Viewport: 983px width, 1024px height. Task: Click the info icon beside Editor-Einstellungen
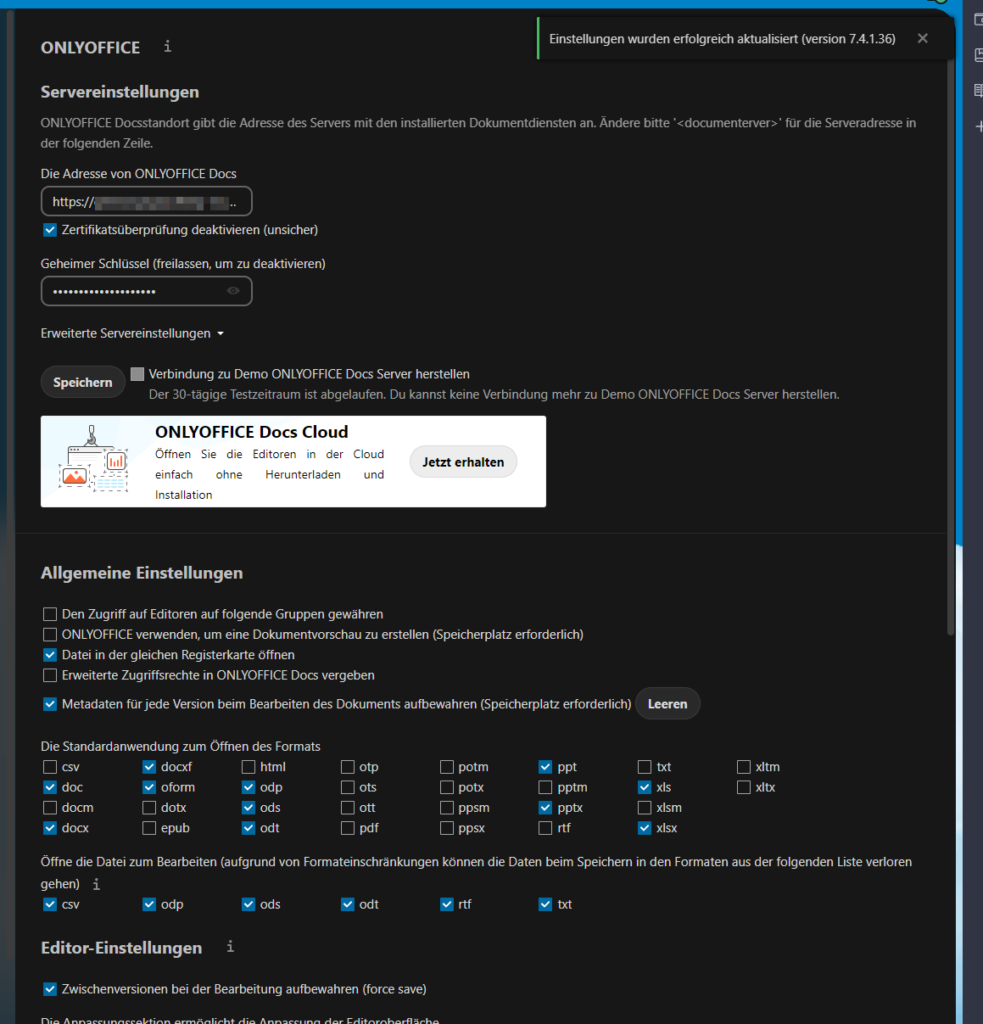[x=230, y=946]
